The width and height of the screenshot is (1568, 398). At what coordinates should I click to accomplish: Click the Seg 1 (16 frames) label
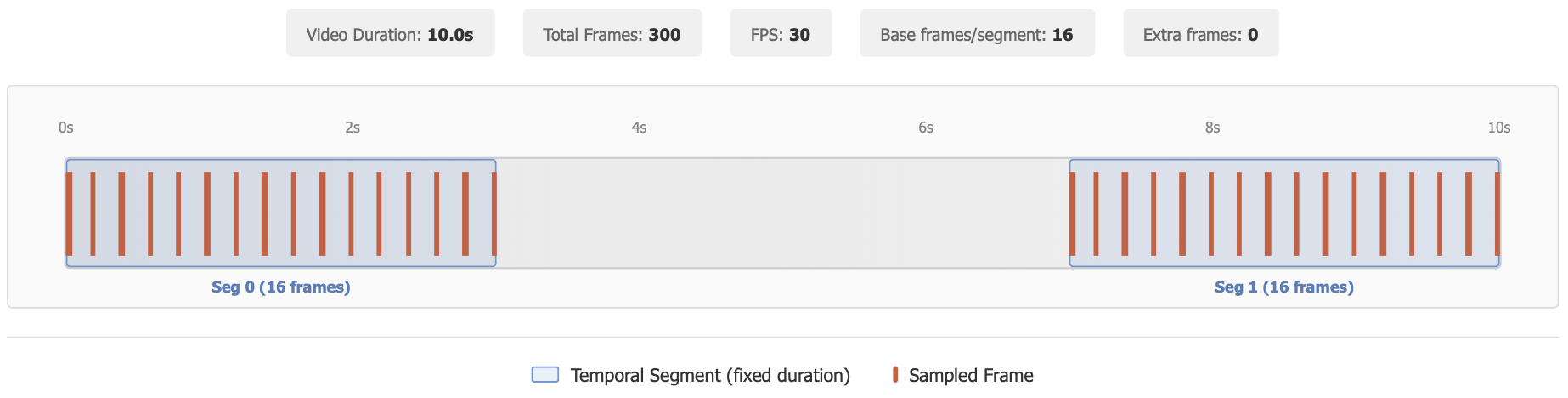pyautogui.click(x=1283, y=287)
